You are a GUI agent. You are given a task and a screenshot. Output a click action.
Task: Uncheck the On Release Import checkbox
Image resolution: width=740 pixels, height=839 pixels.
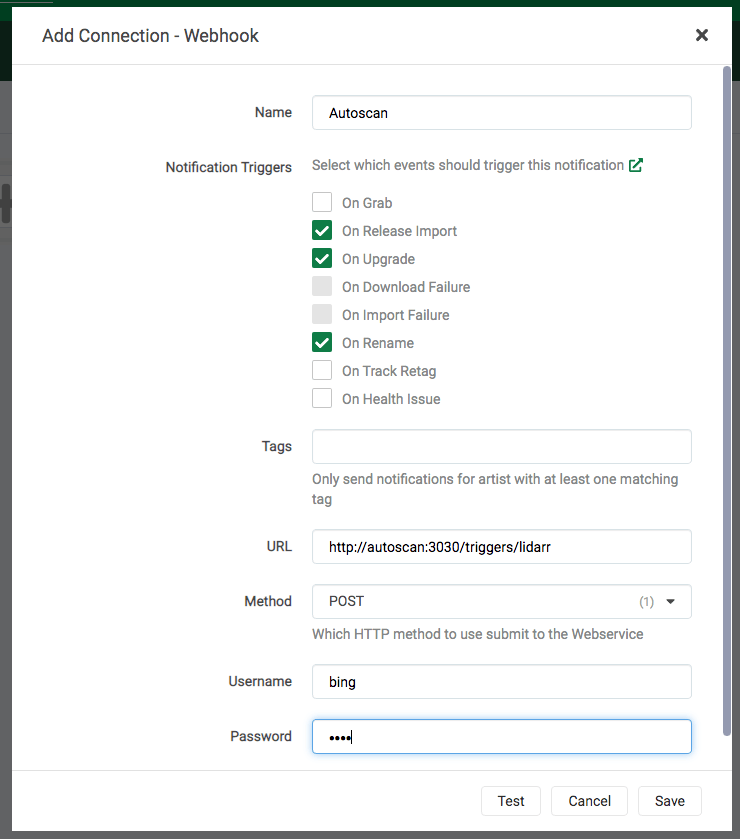[322, 231]
